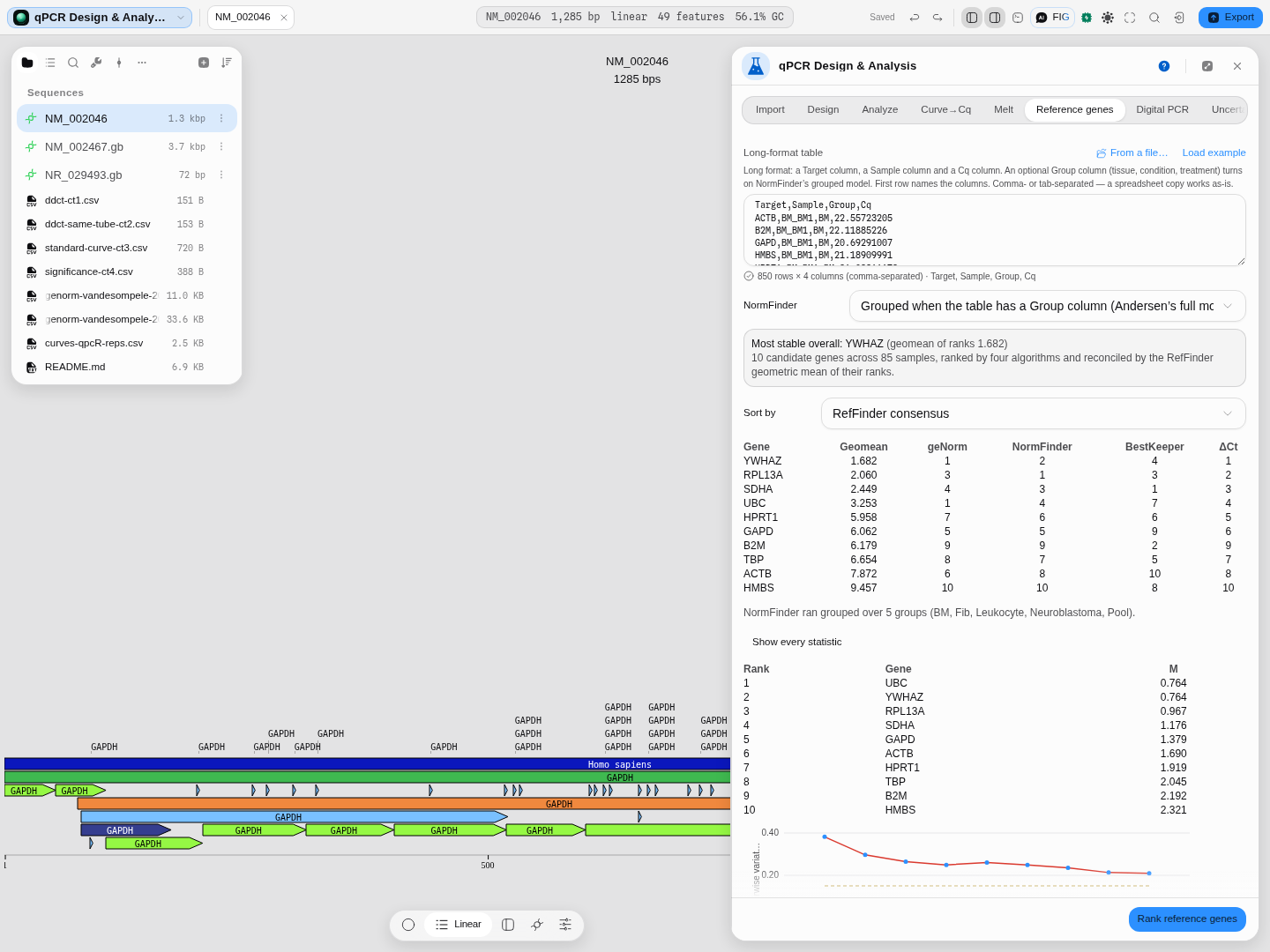Open options menu for NM_002046 row
This screenshot has height=952, width=1270.
click(221, 118)
